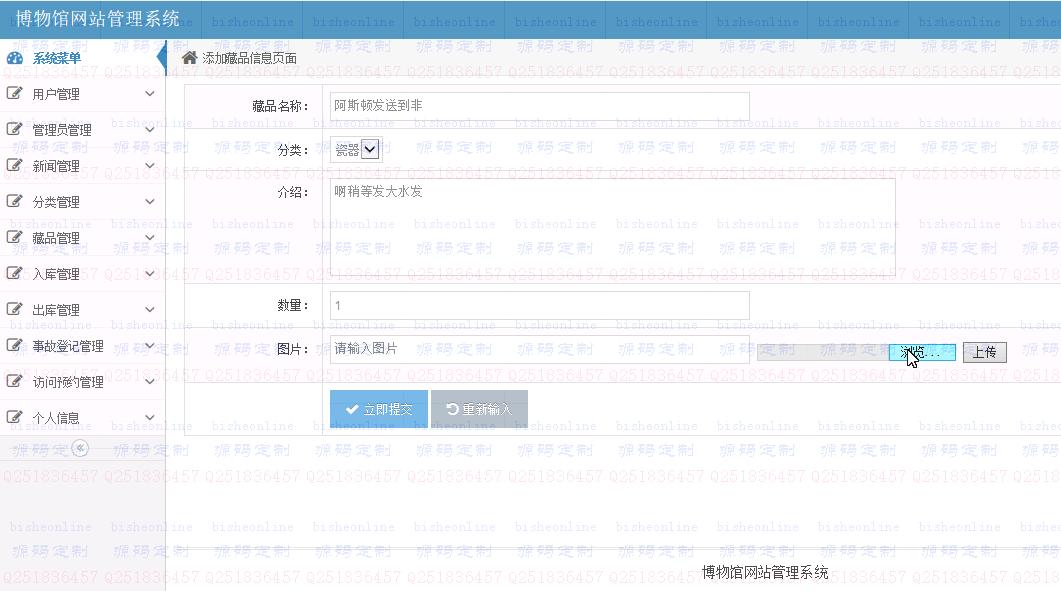Click the edit icon next to 用户管理
Viewport: 1061px width, 591px height.
pos(14,93)
